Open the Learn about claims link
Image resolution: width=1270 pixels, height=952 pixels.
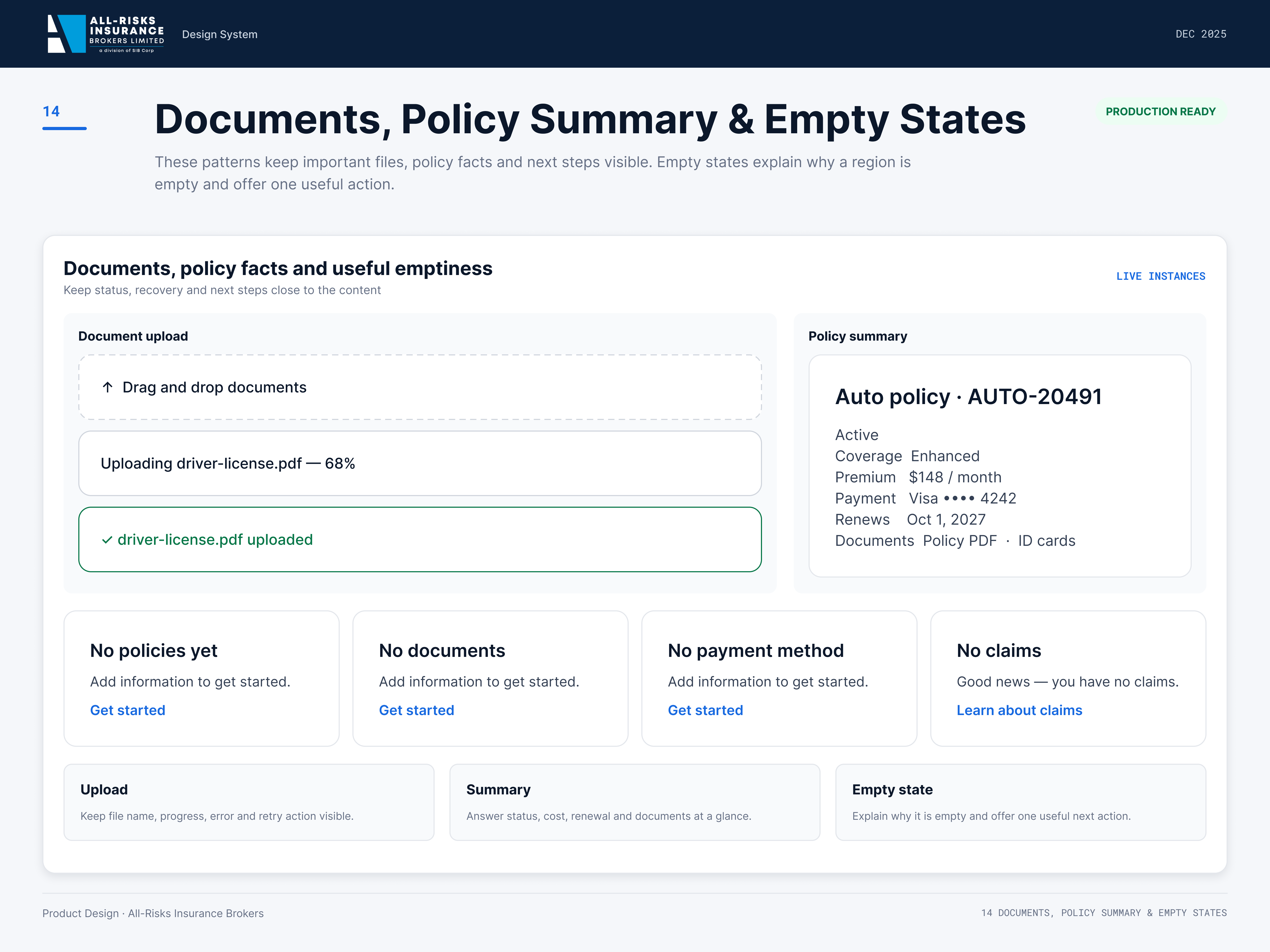(1019, 710)
